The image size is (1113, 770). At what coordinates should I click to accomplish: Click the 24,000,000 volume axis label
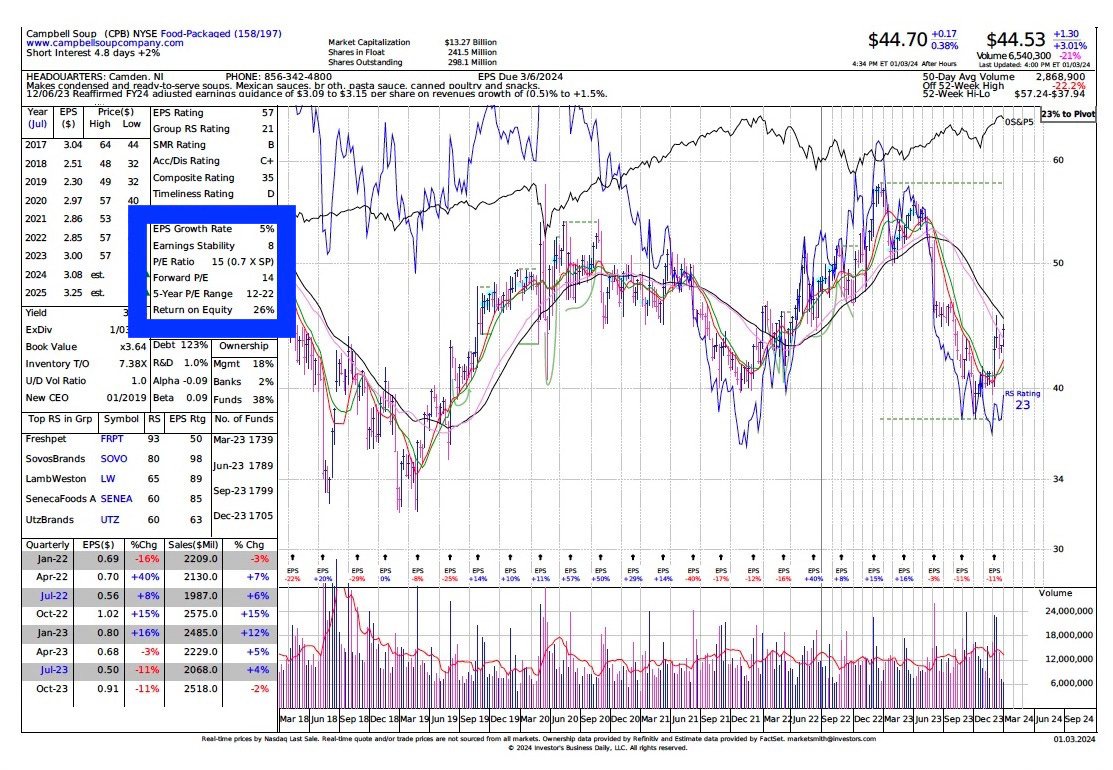click(1068, 611)
